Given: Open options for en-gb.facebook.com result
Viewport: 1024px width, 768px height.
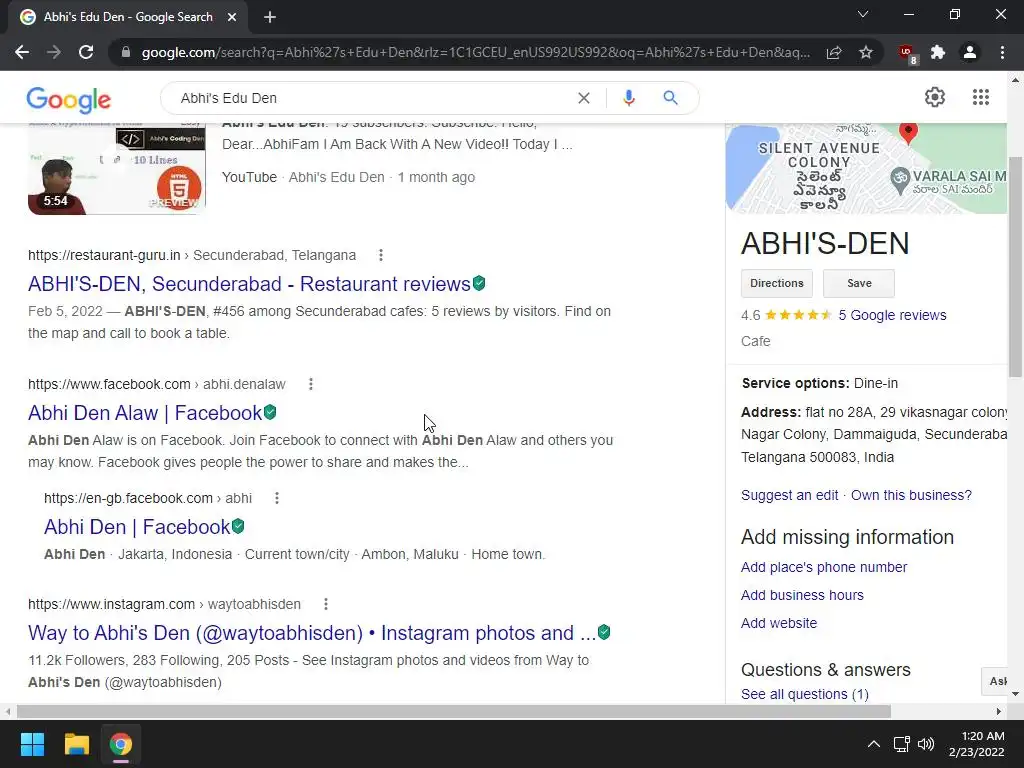Looking at the screenshot, I should [x=277, y=498].
